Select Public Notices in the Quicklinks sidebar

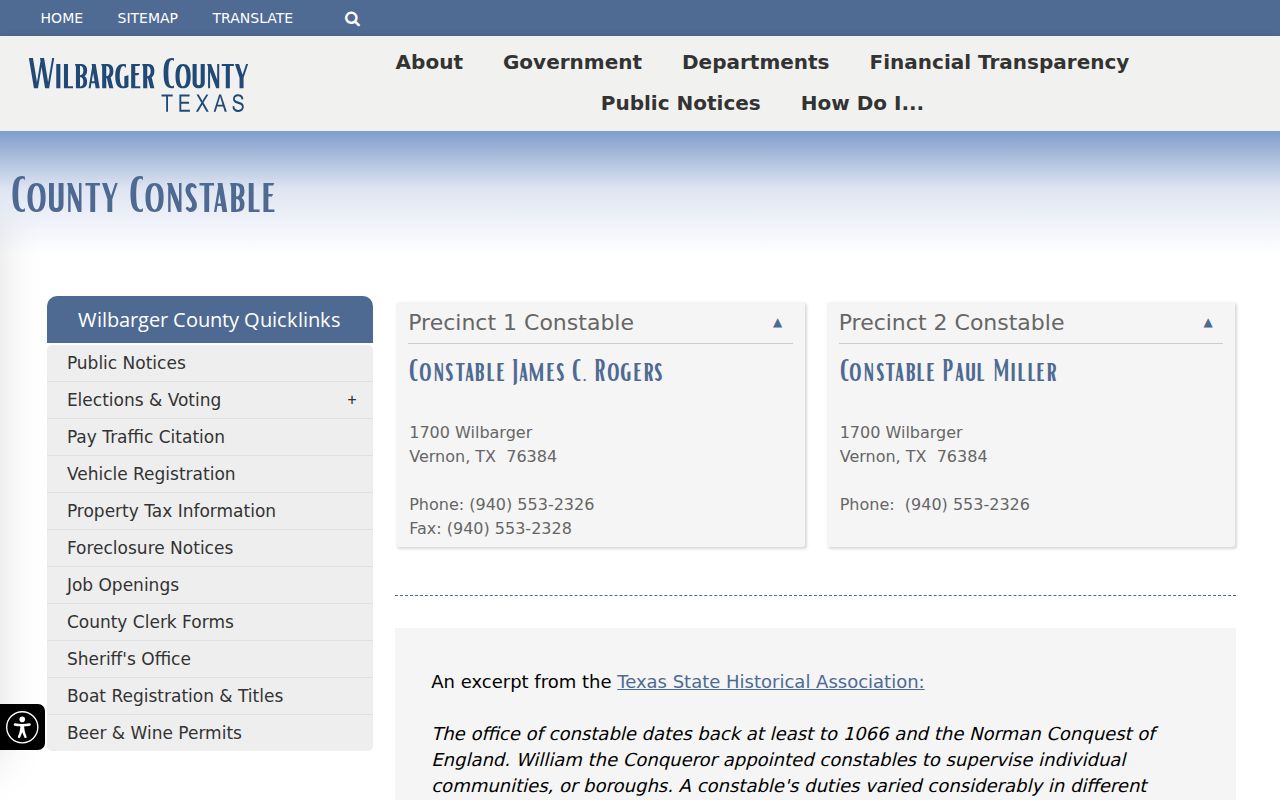[x=210, y=363]
